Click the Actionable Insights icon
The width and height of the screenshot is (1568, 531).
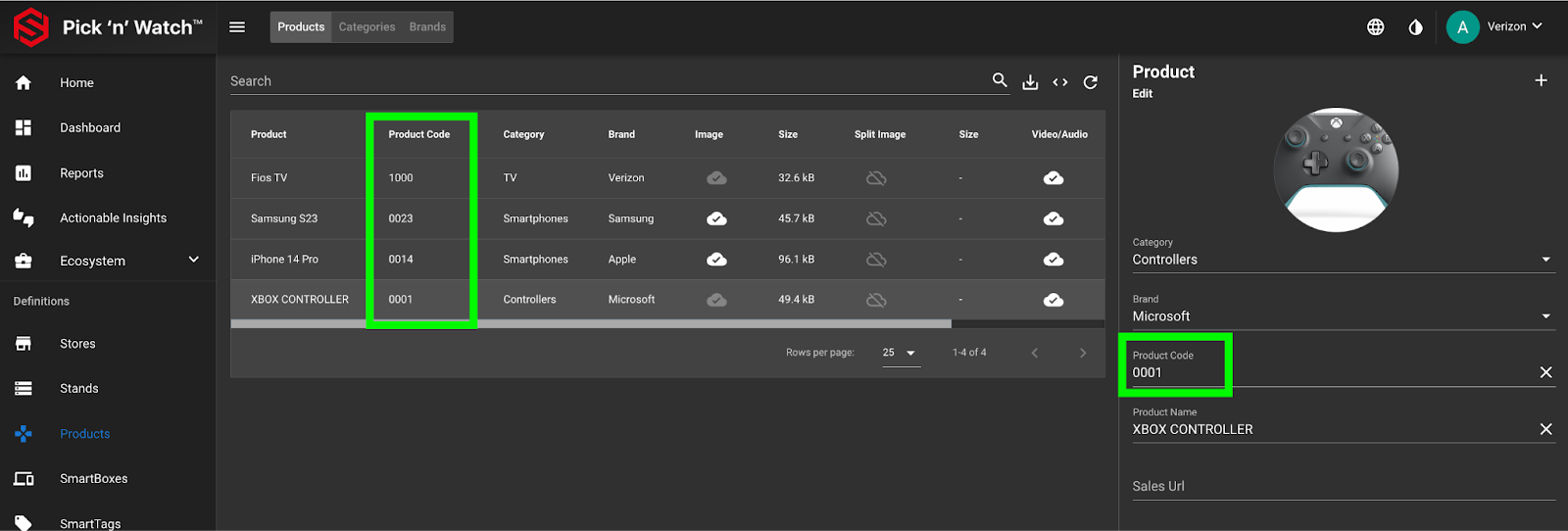point(24,217)
